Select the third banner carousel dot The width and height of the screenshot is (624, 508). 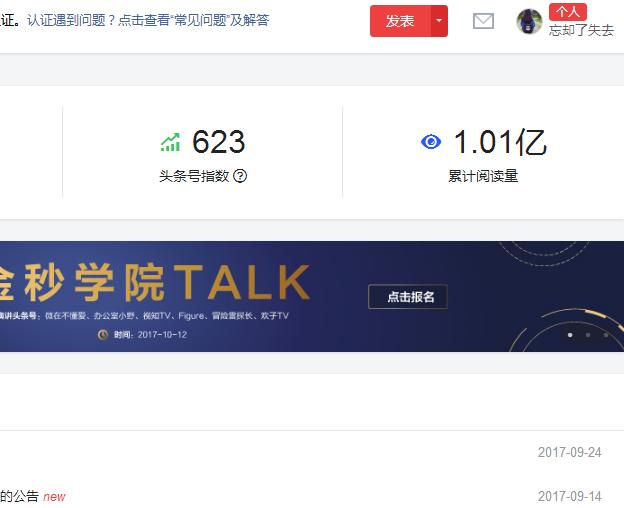pos(606,335)
